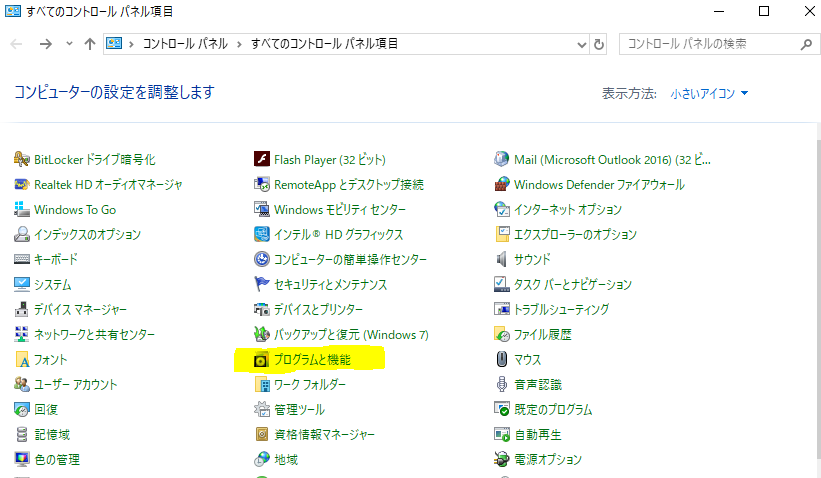Image resolution: width=821 pixels, height=478 pixels.
Task: Click the コントロール パネル breadcrumb
Action: [185, 44]
